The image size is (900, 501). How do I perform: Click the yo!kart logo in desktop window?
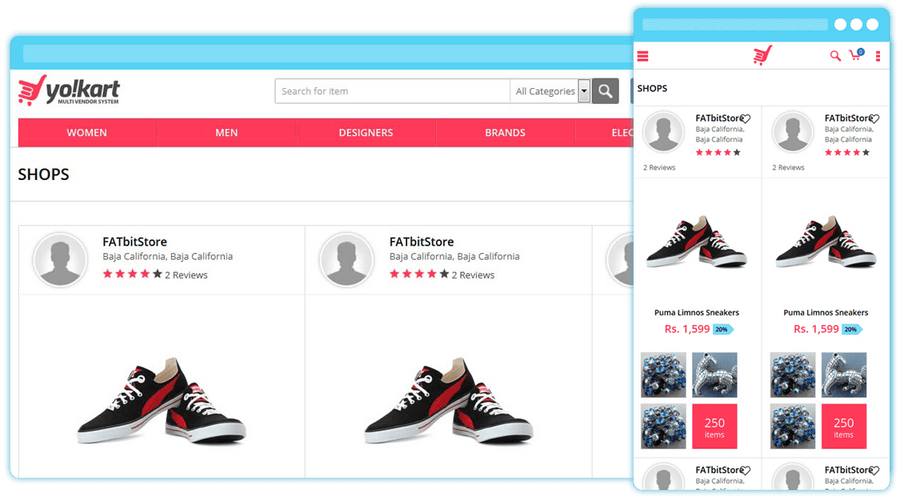(69, 90)
